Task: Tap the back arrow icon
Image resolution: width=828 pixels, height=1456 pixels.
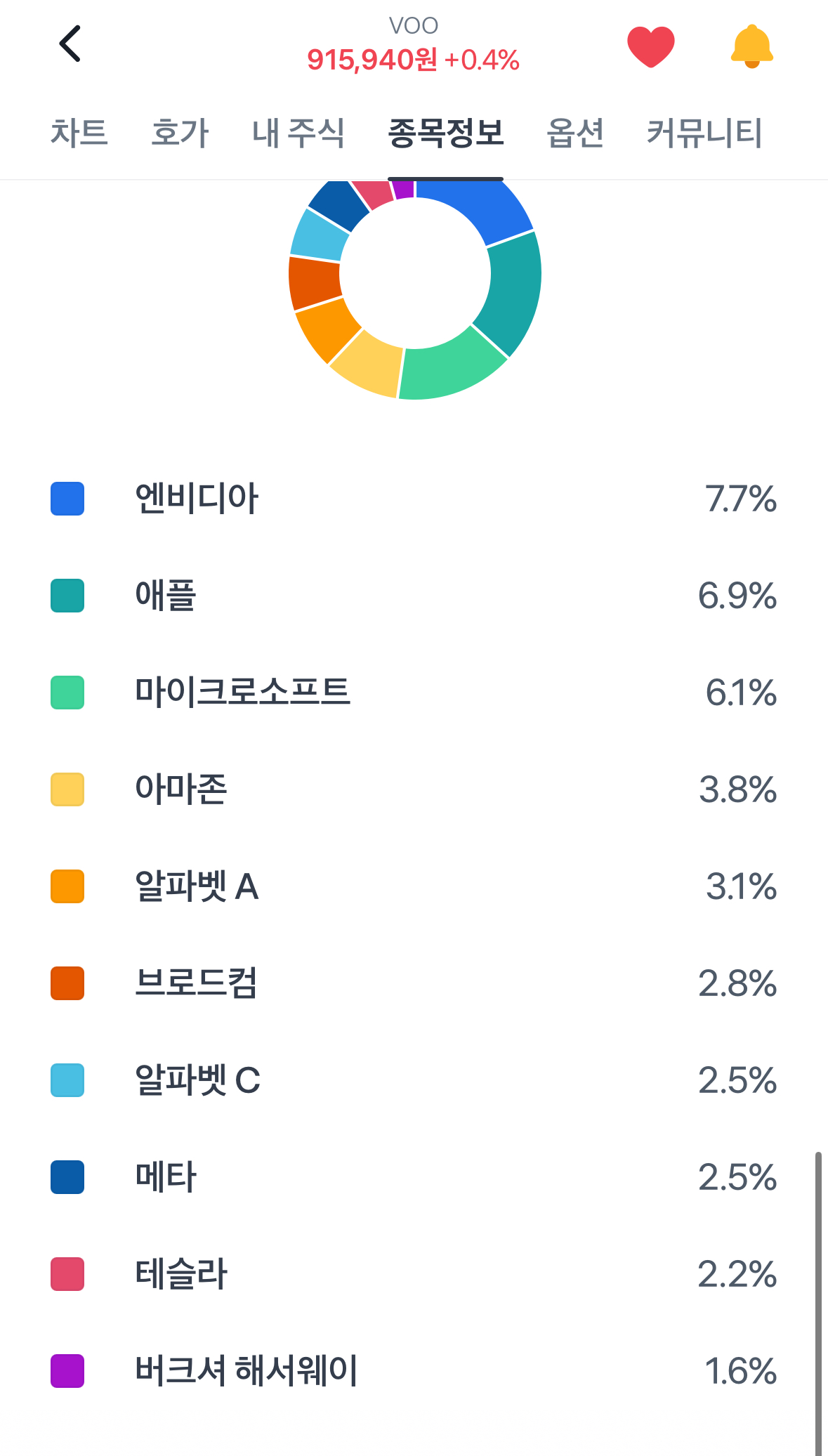Action: (70, 44)
